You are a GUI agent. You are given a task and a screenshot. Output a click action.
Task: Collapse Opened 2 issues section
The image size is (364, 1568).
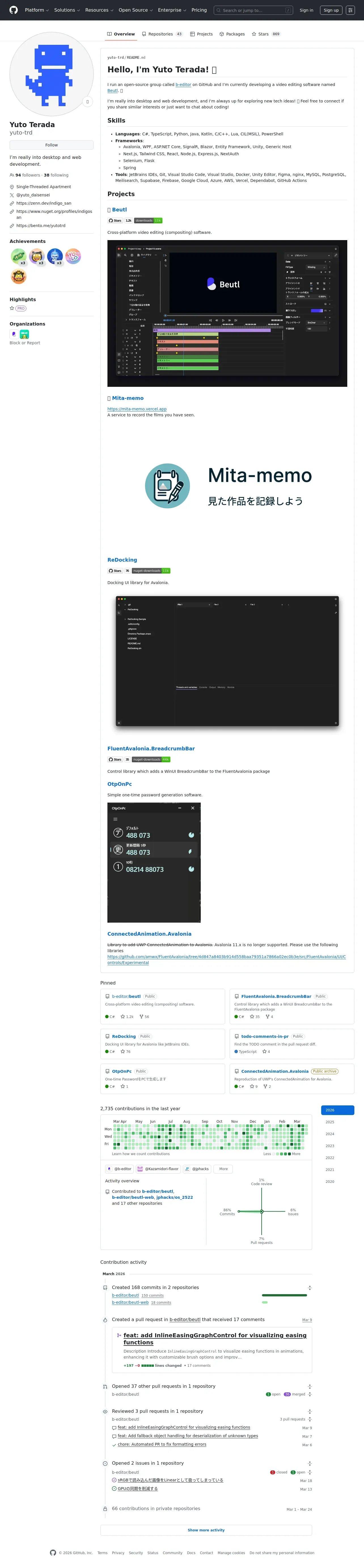(310, 1463)
